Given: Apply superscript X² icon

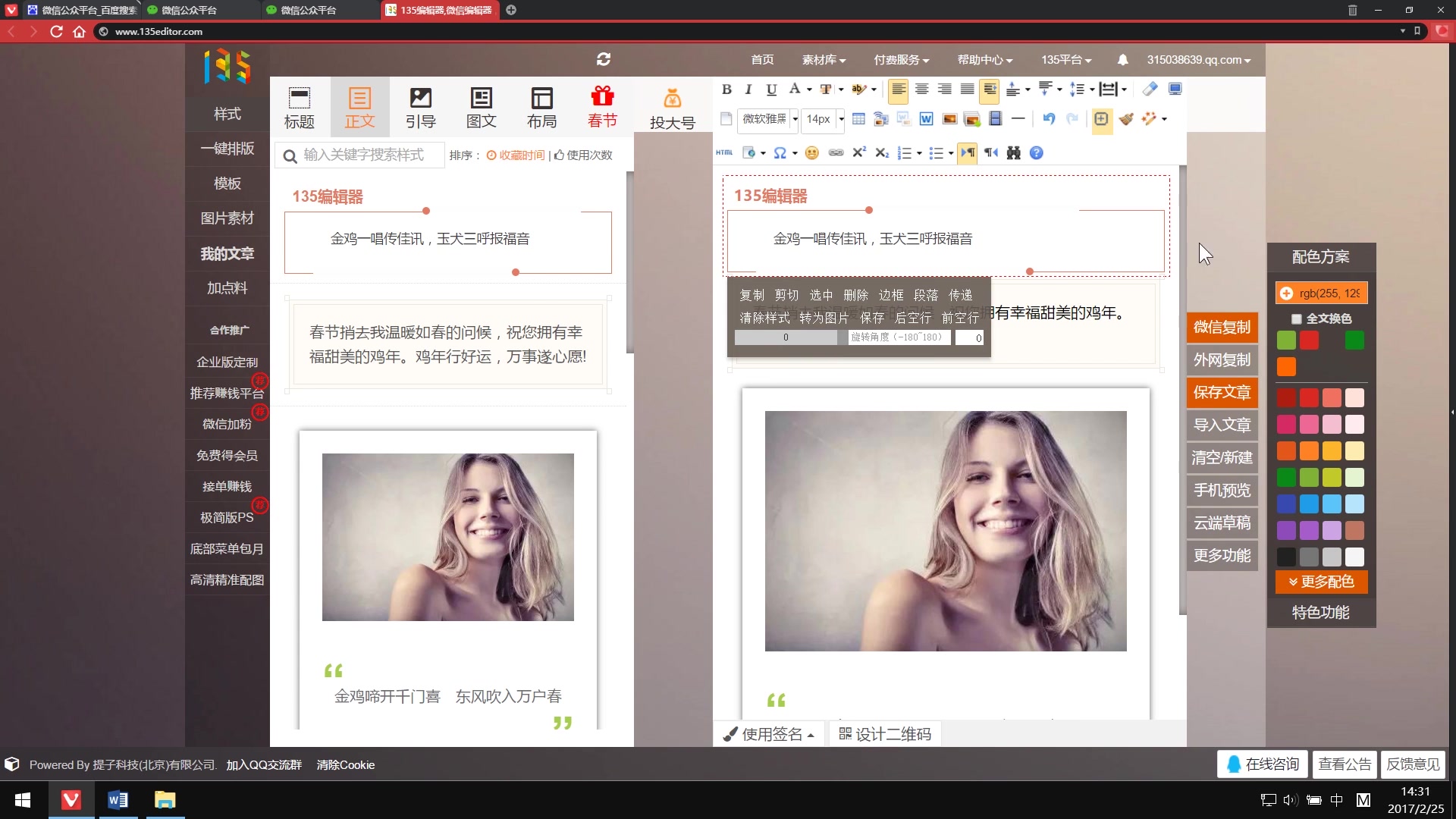Looking at the screenshot, I should (858, 153).
